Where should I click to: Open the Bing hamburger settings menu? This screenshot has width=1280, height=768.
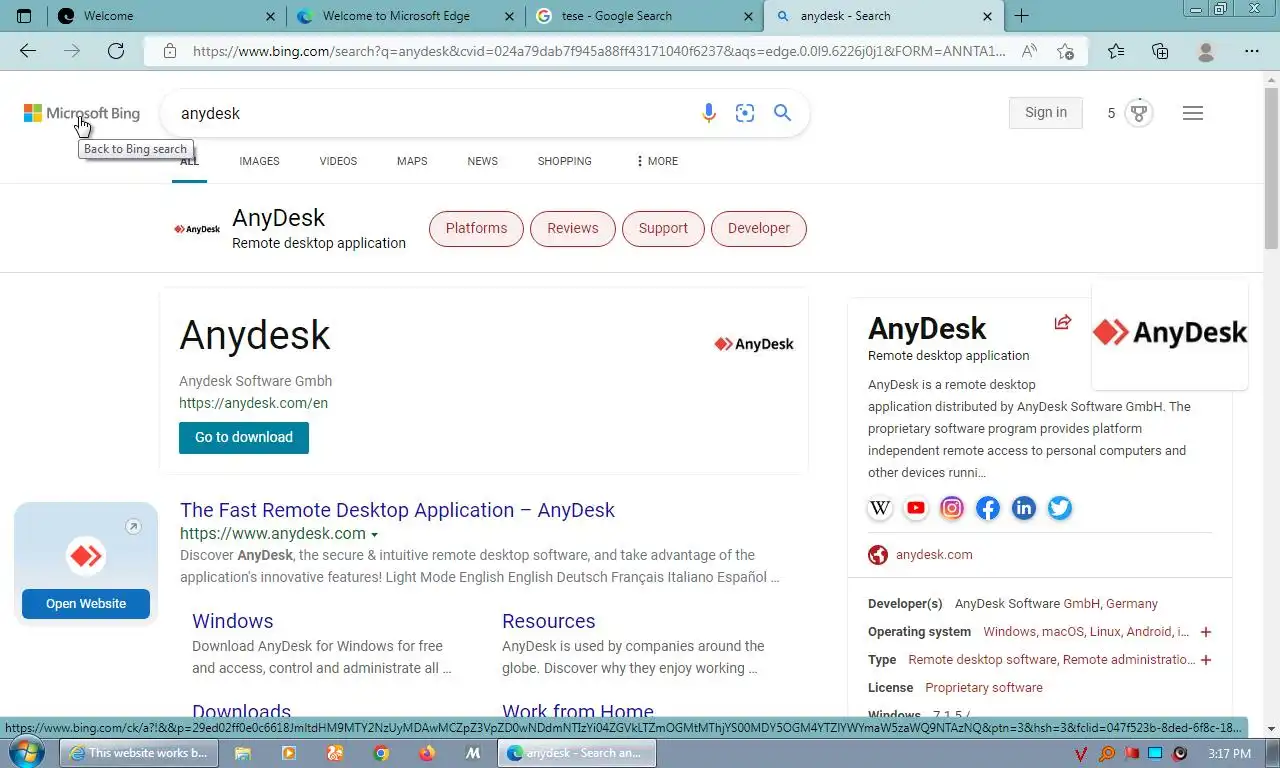[1192, 113]
